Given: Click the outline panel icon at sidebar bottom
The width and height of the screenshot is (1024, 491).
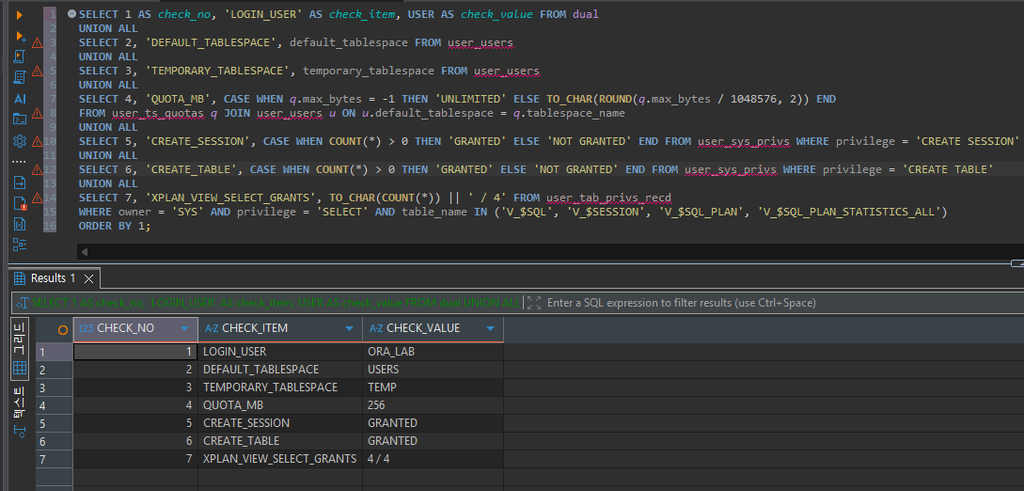Looking at the screenshot, I should (x=20, y=245).
